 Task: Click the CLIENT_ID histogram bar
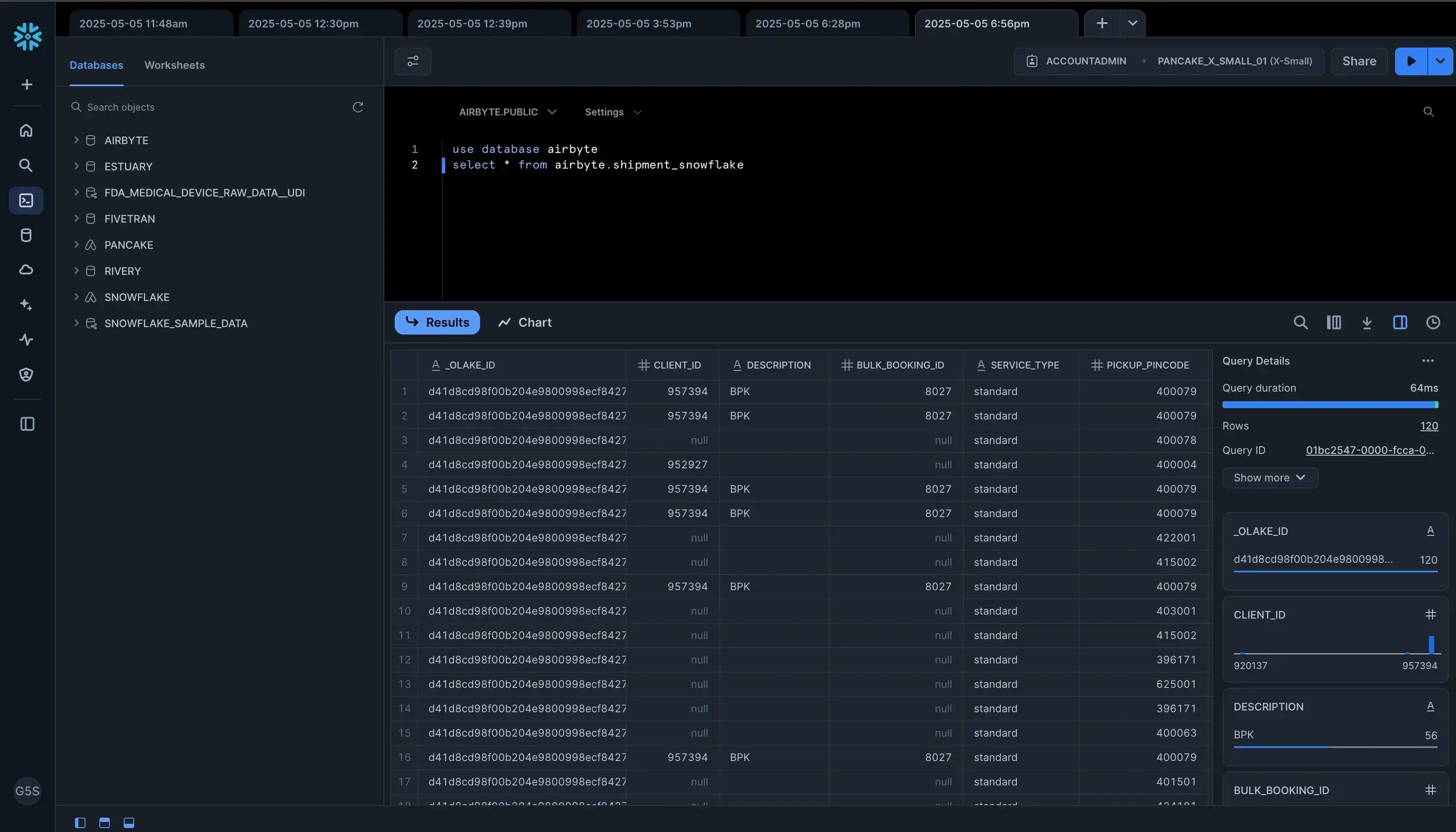coord(1431,644)
